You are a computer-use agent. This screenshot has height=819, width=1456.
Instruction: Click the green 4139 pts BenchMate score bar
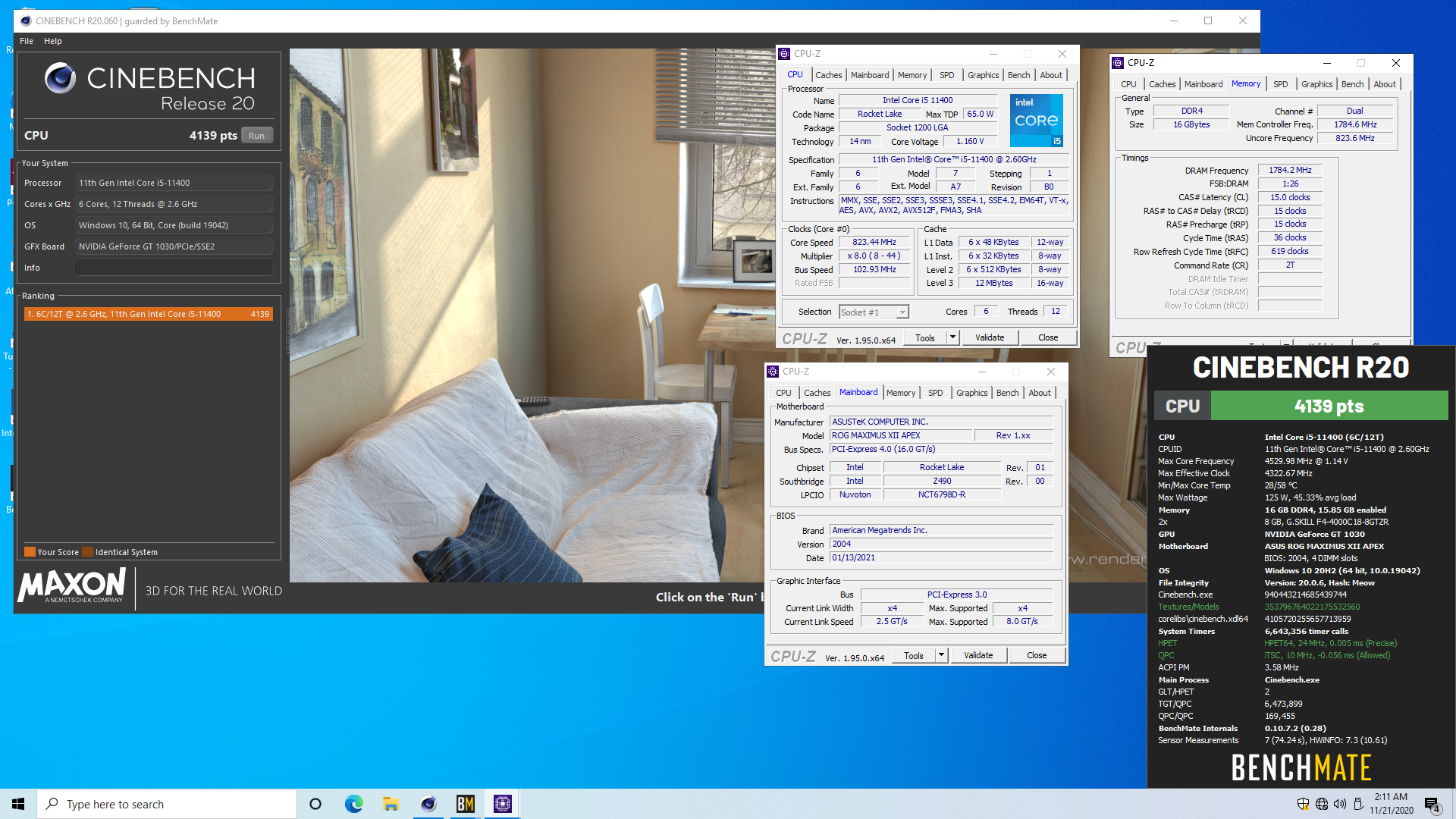tap(1329, 406)
